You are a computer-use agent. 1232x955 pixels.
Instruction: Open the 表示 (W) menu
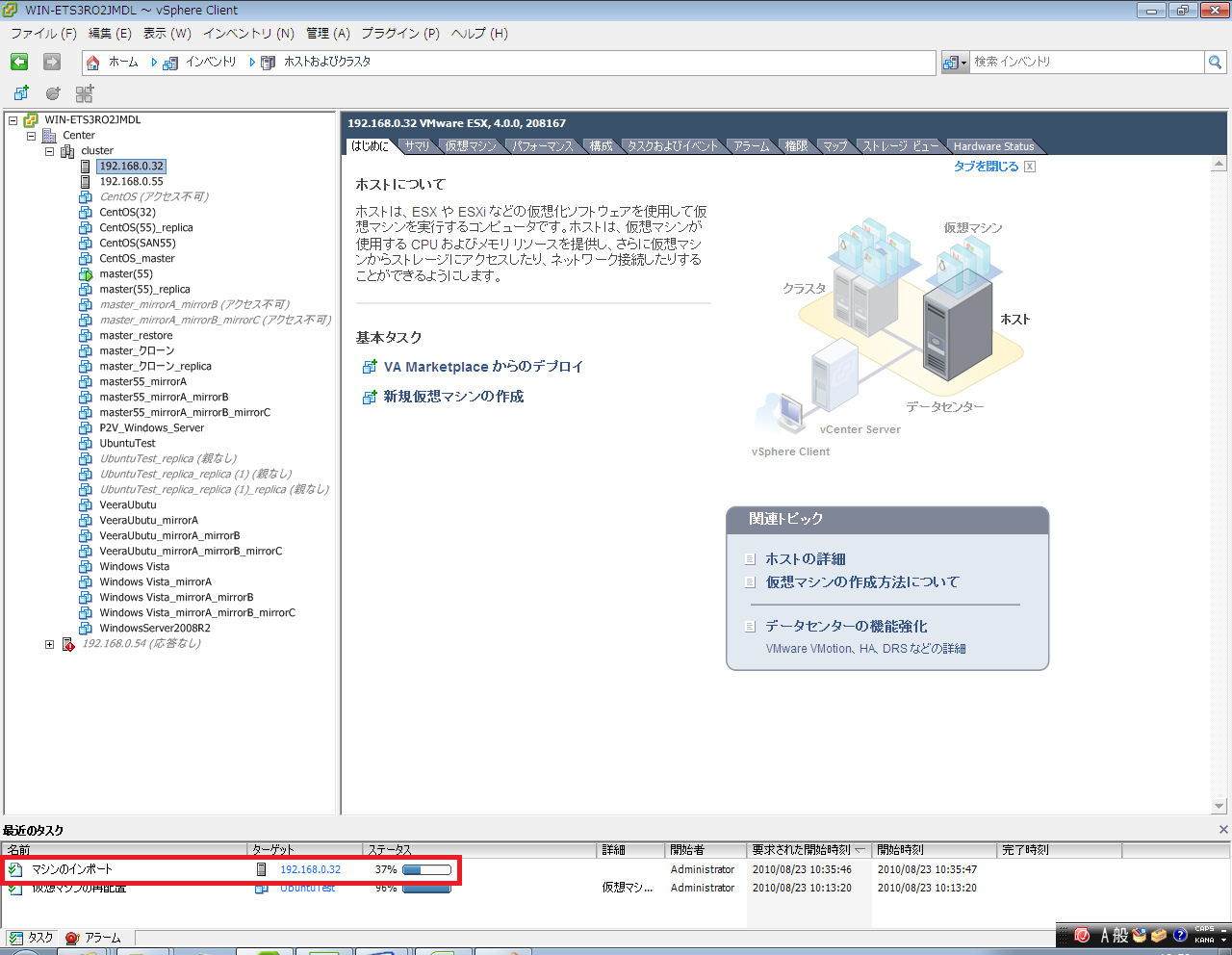coord(167,34)
